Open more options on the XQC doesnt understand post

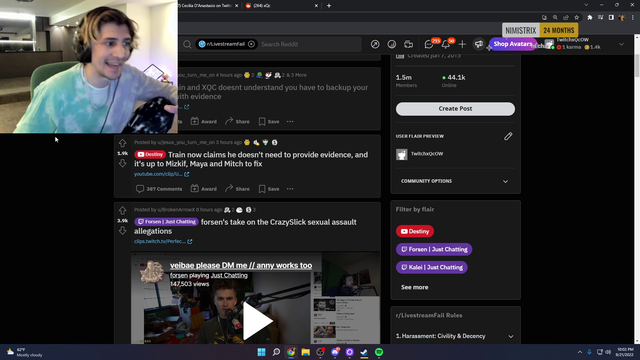click(290, 121)
